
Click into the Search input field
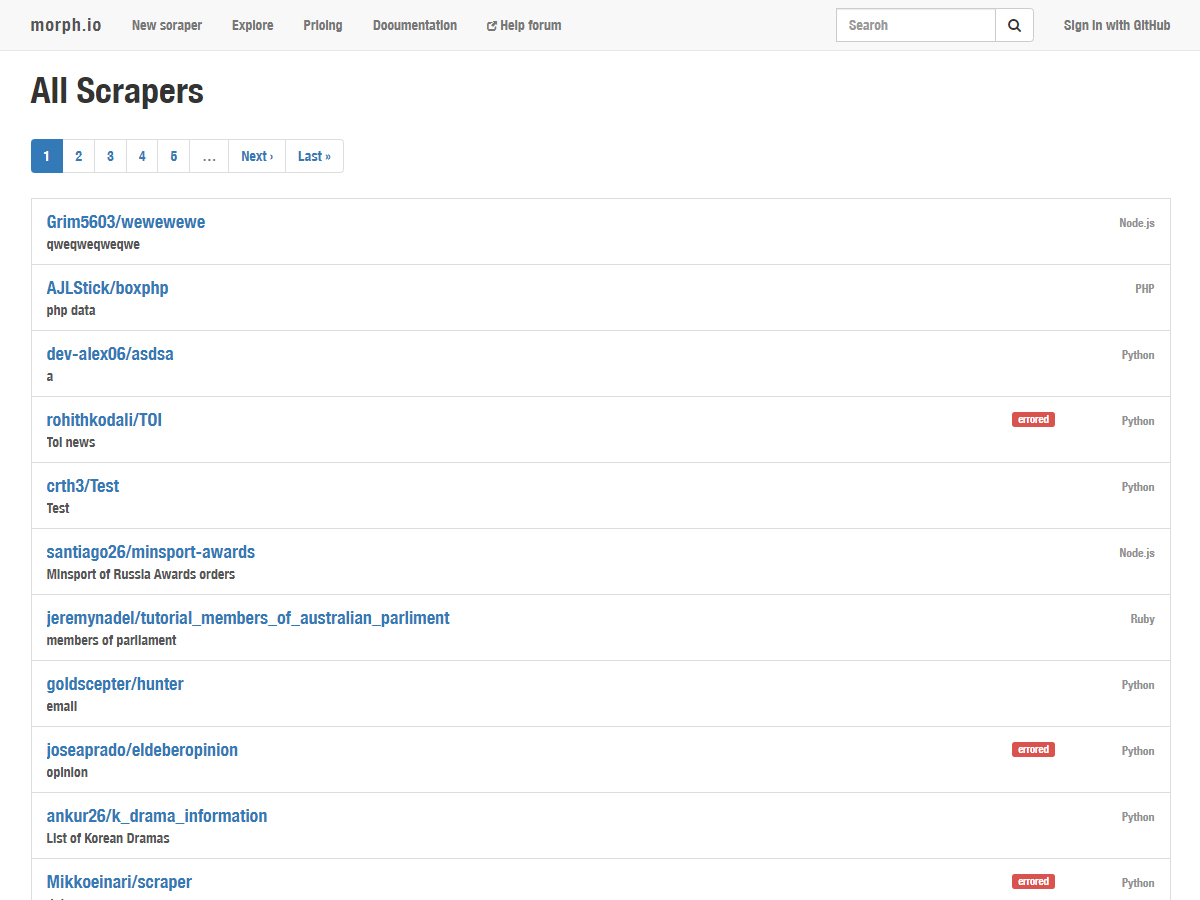point(915,26)
